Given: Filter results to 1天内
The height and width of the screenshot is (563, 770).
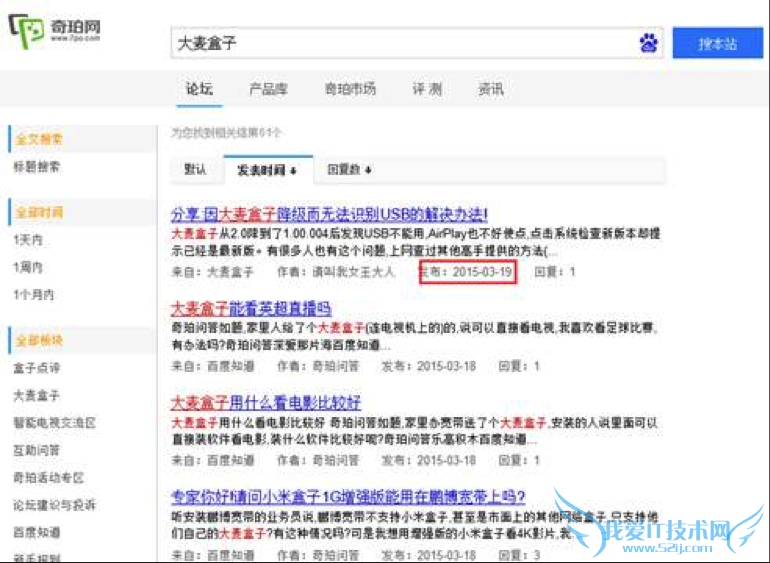Looking at the screenshot, I should click(x=28, y=240).
